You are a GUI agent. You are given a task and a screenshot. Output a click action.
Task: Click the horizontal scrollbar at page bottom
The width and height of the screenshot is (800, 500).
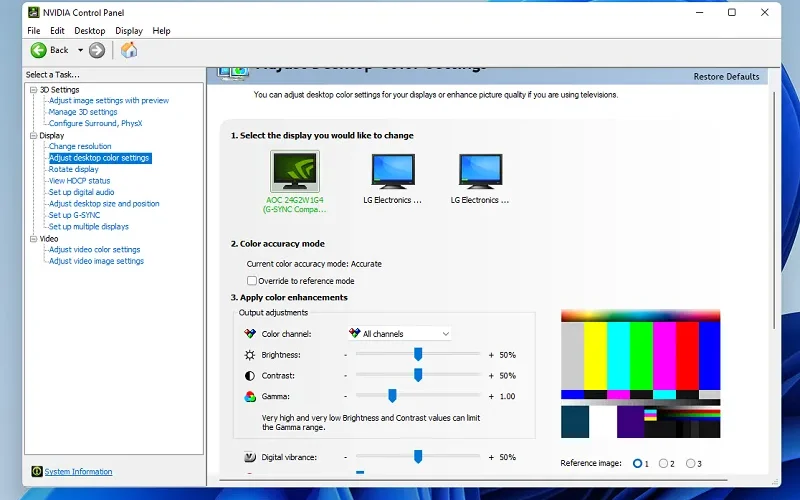point(473,480)
